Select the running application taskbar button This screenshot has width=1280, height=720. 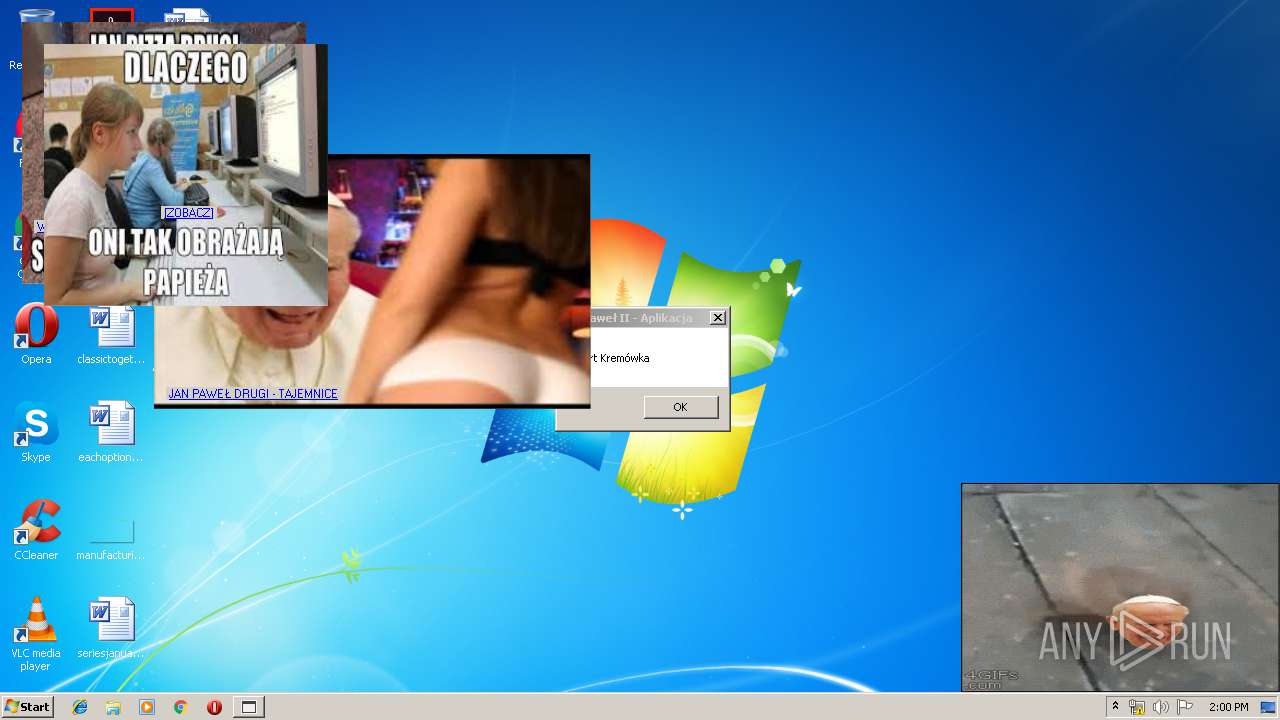(x=249, y=707)
